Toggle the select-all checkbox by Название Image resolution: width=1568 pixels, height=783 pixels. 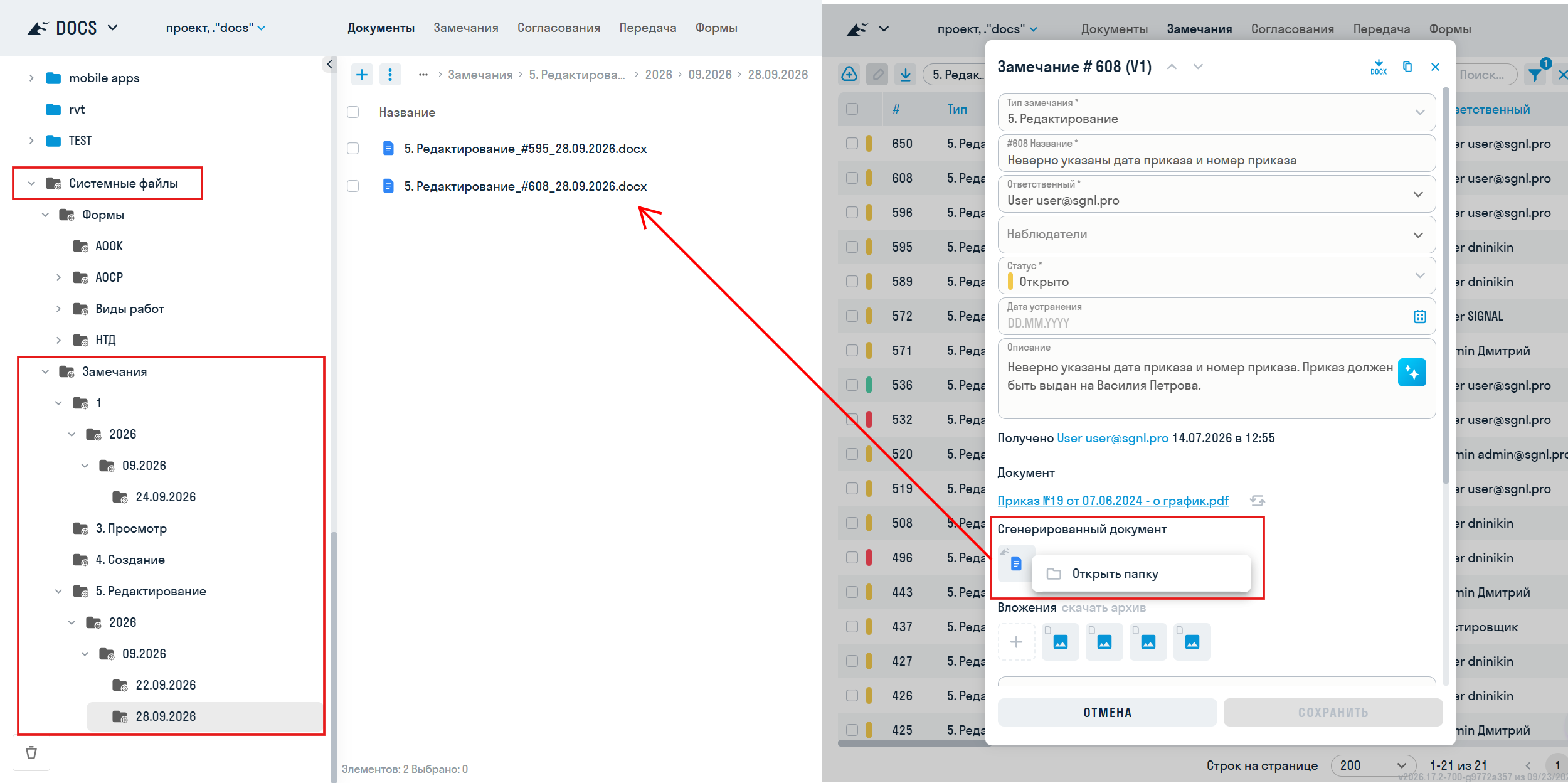click(x=353, y=112)
